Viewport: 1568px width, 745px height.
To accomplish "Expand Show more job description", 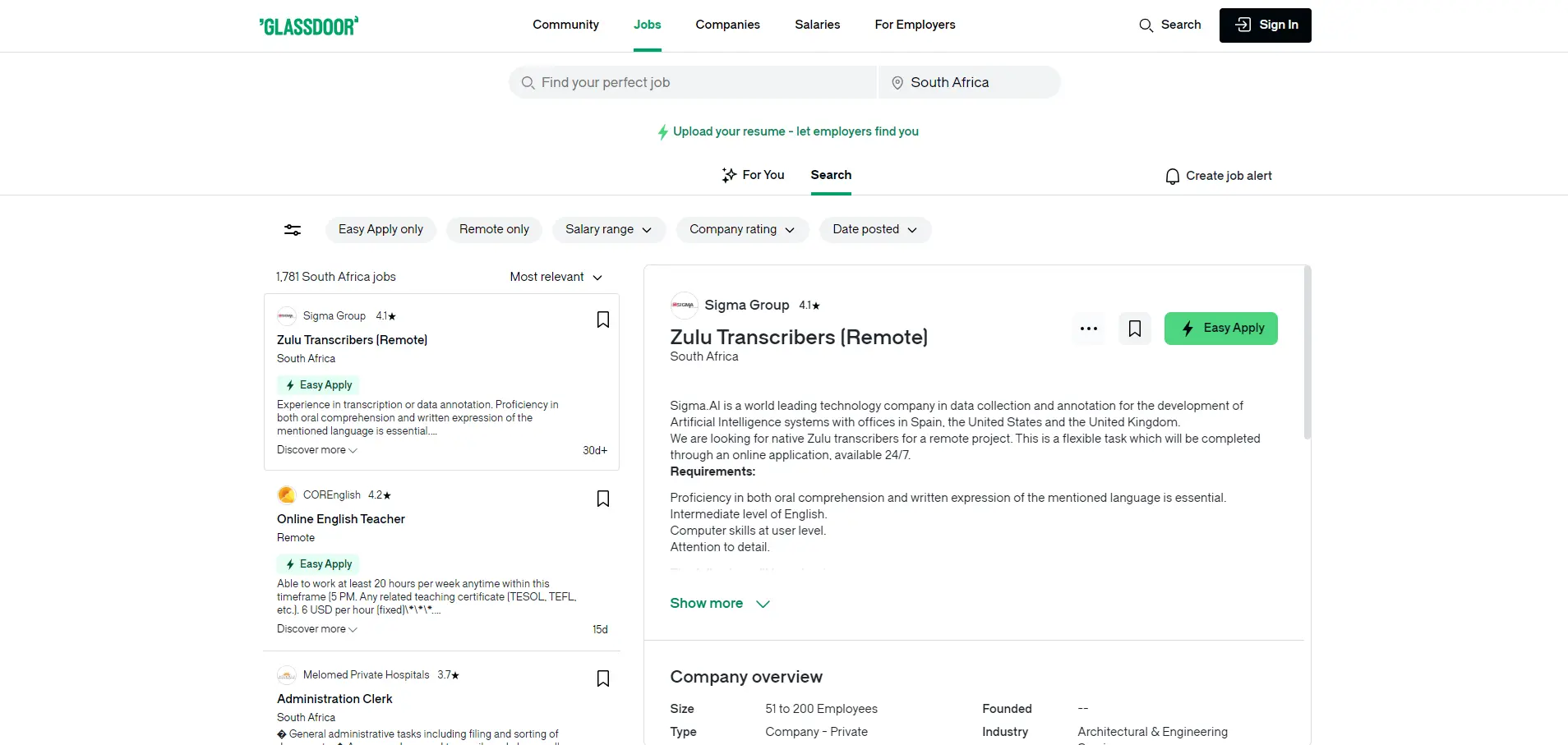I will [x=720, y=604].
